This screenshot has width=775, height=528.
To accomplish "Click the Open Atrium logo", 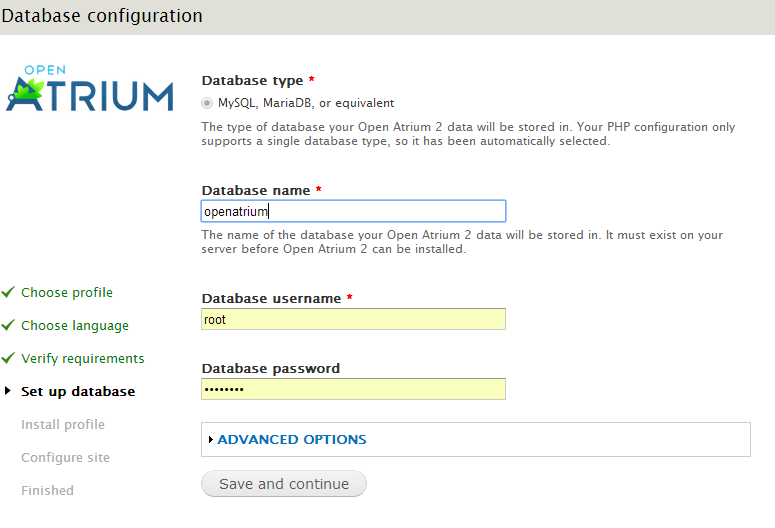I will click(x=90, y=88).
